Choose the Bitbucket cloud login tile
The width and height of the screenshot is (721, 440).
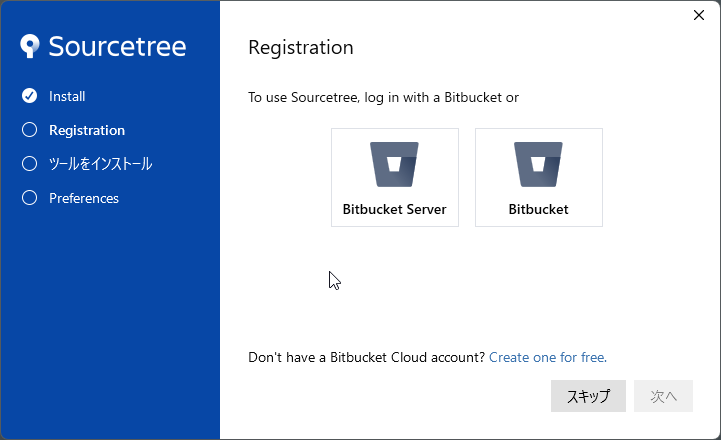538,177
